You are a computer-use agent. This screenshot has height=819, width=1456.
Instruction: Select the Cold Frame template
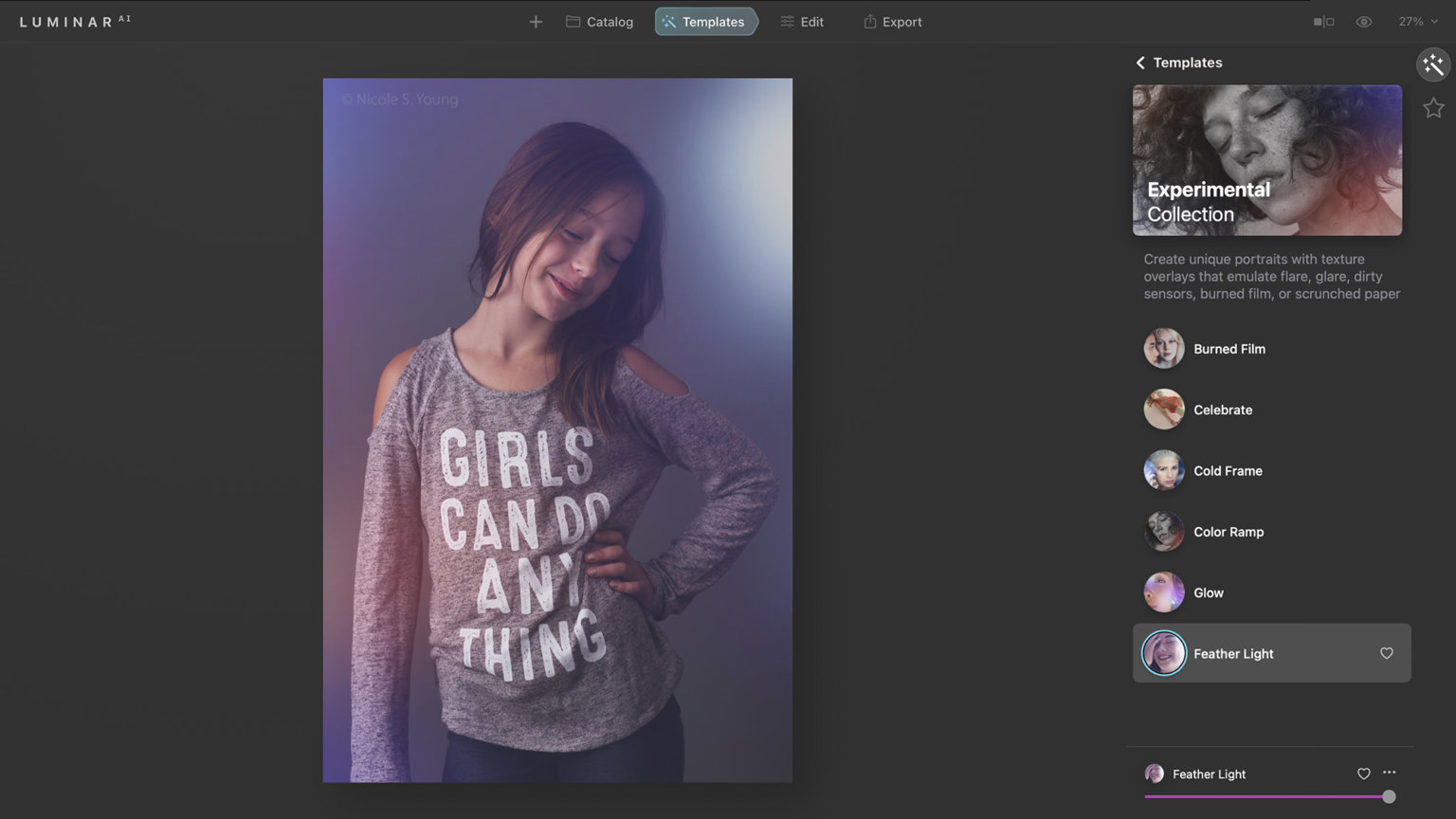coord(1228,470)
